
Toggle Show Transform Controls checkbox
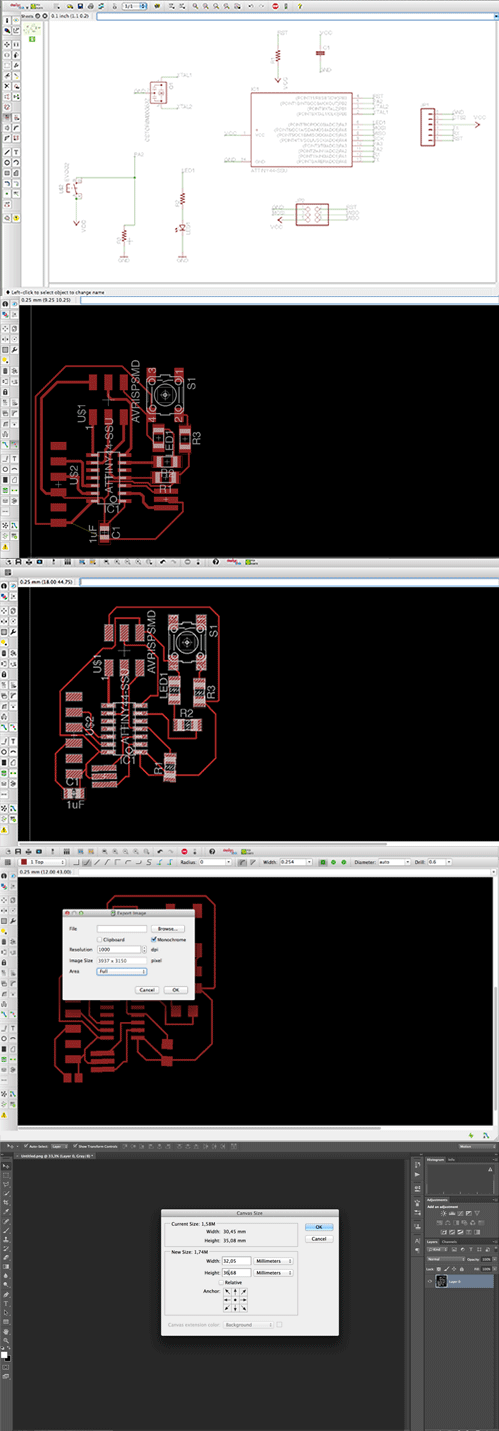(75, 1146)
